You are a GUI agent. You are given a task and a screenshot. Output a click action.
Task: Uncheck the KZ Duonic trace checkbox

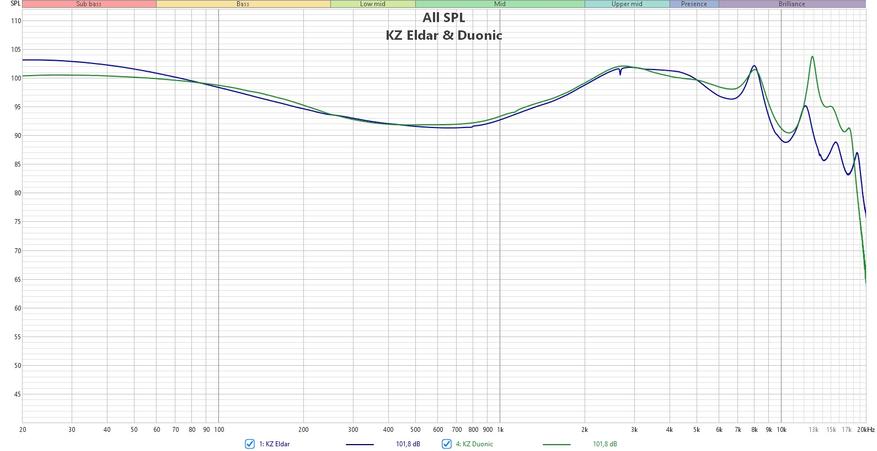pyautogui.click(x=447, y=444)
